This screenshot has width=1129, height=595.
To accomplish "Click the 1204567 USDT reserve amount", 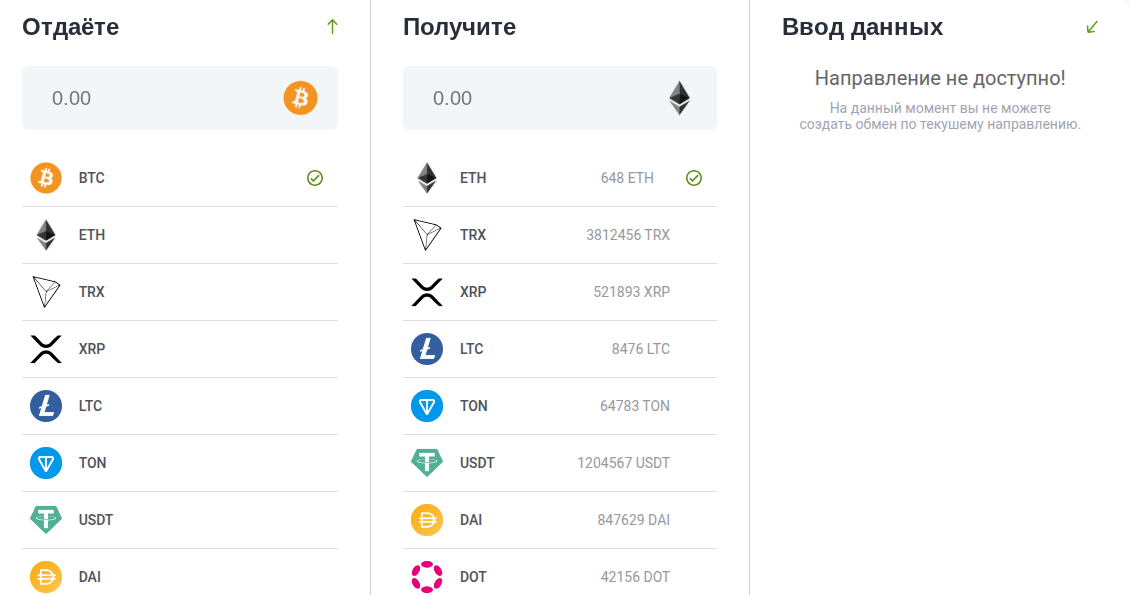I will tap(624, 463).
